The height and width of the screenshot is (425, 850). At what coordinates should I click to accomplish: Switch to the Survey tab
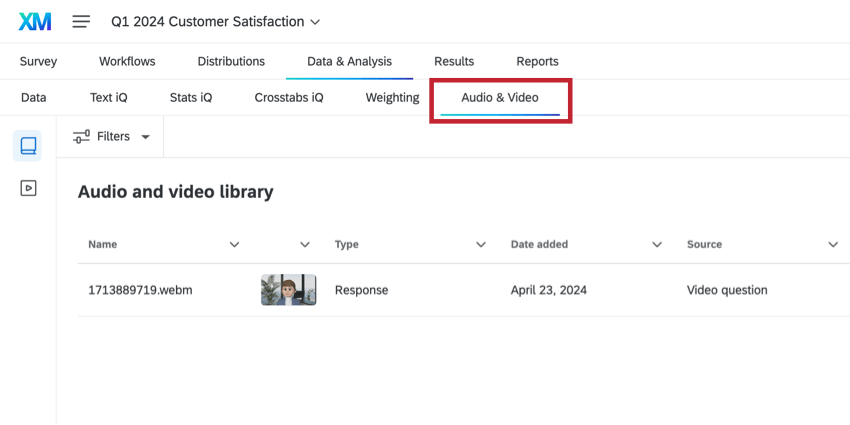(x=38, y=61)
